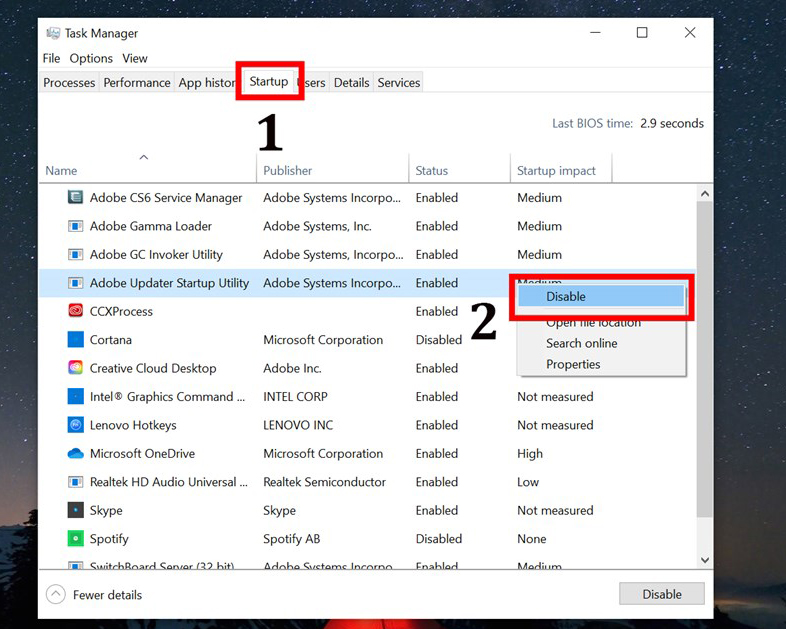This screenshot has width=786, height=629.
Task: Switch to the Performance tab
Action: [x=137, y=83]
